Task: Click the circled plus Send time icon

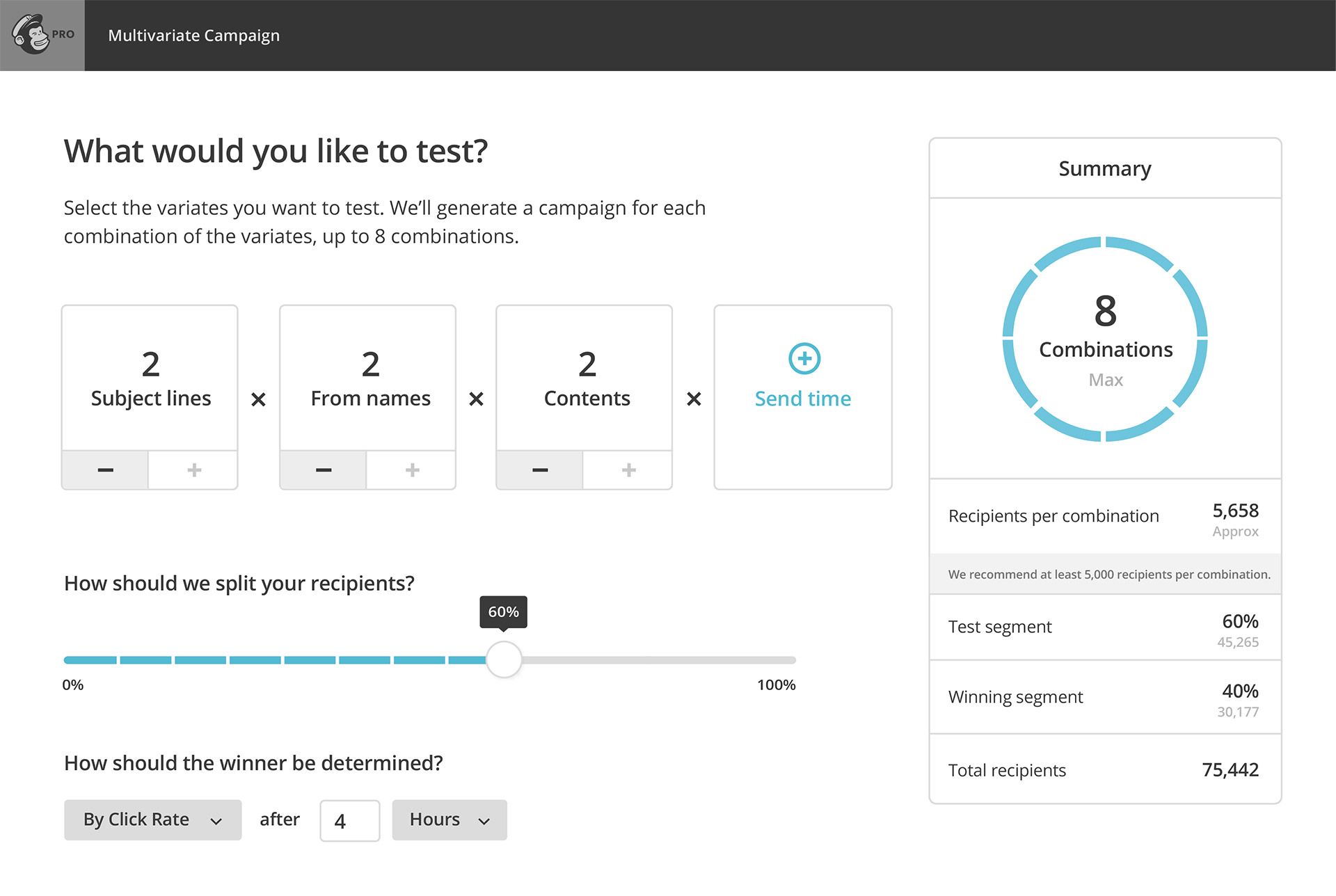Action: [x=804, y=359]
